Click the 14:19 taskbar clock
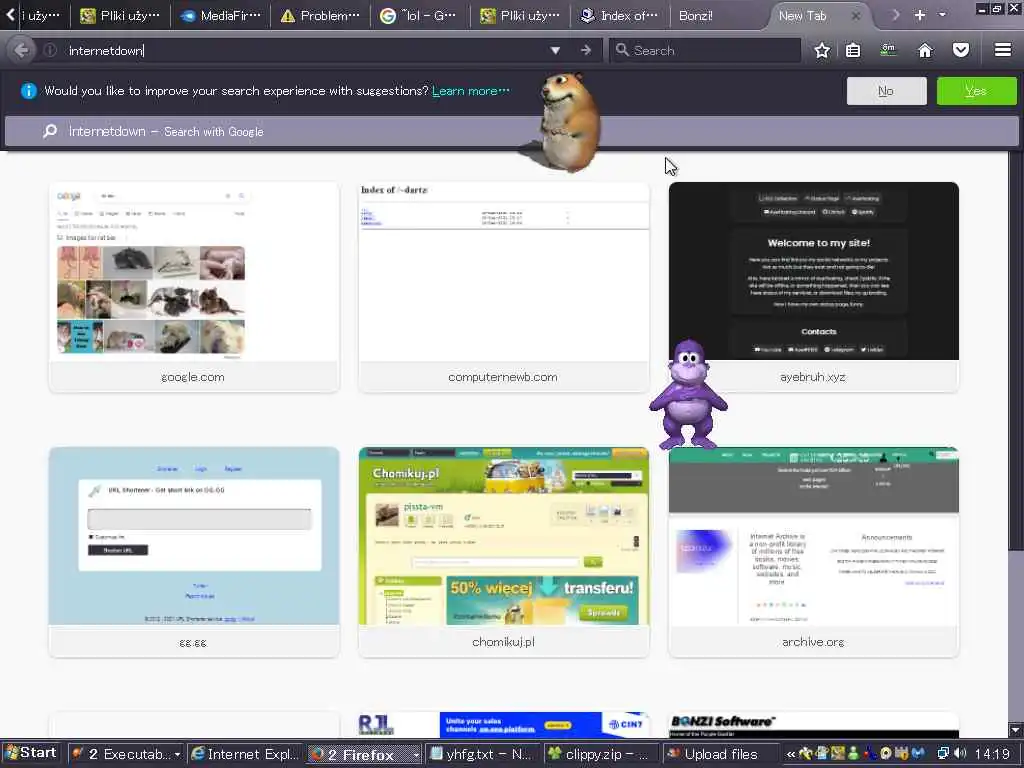This screenshot has width=1024, height=768. tap(992, 754)
